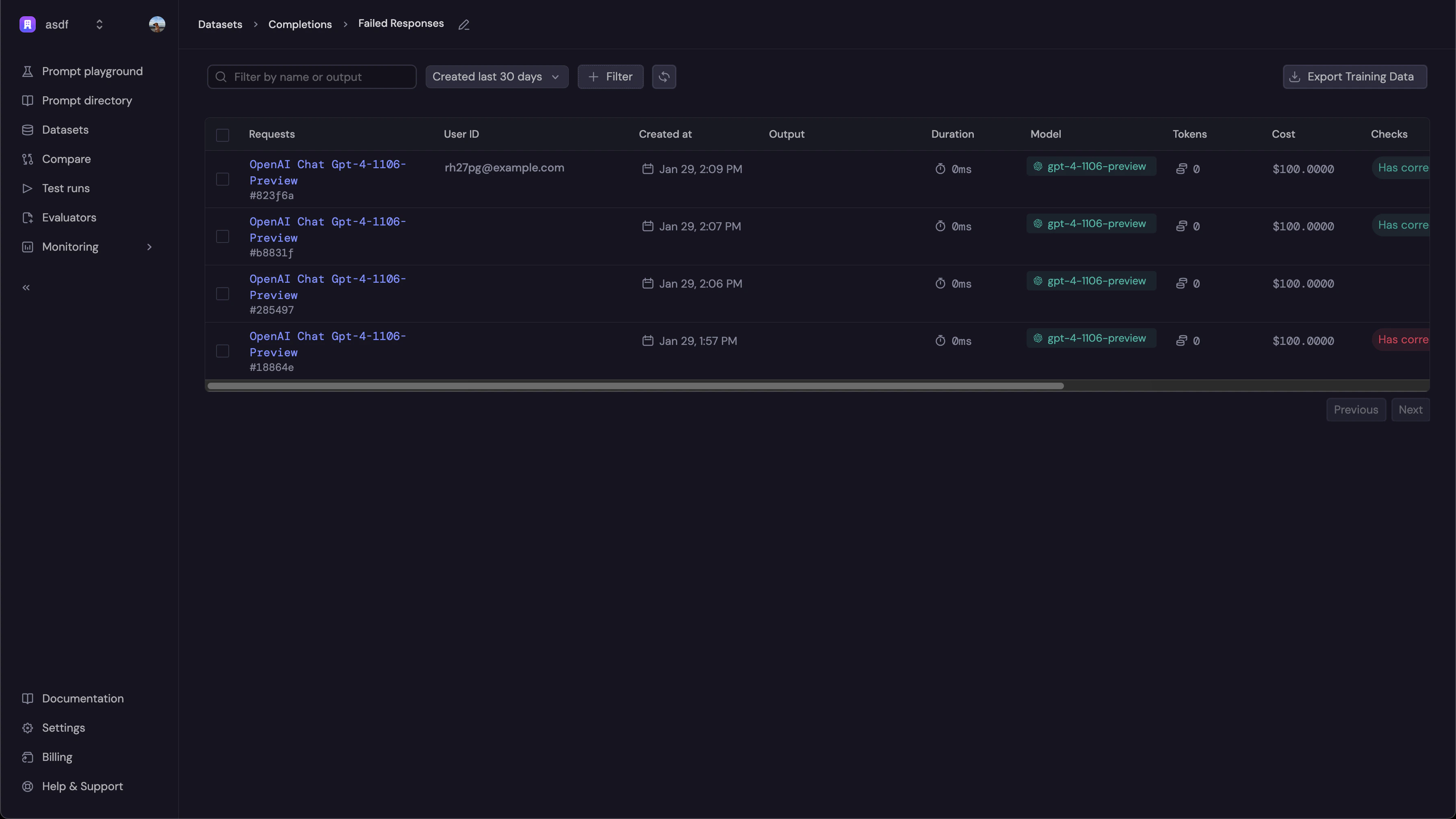Click the horizontal table scrollbar
Viewport: 1456px width, 819px height.
(x=635, y=386)
